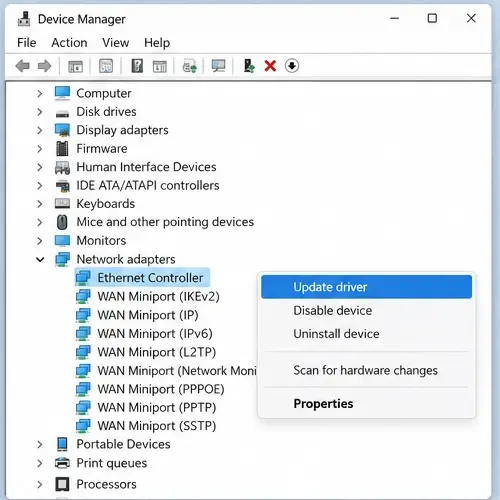The image size is (500, 500).
Task: Click the IDE ATA/ATAPI controllers icon
Action: (63, 186)
